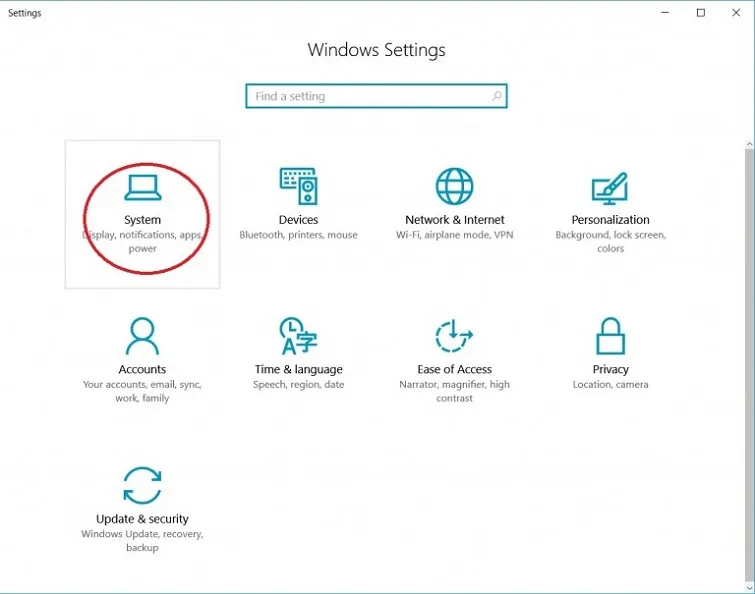Open the Network & Internet globe icon
This screenshot has height=594, width=755.
(x=455, y=187)
